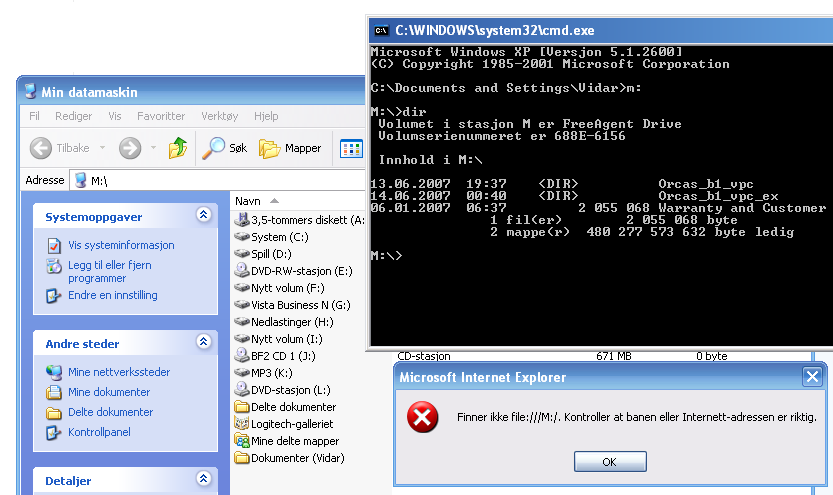This screenshot has width=833, height=495.
Task: Collapse the Detaljer panel
Action: (203, 479)
